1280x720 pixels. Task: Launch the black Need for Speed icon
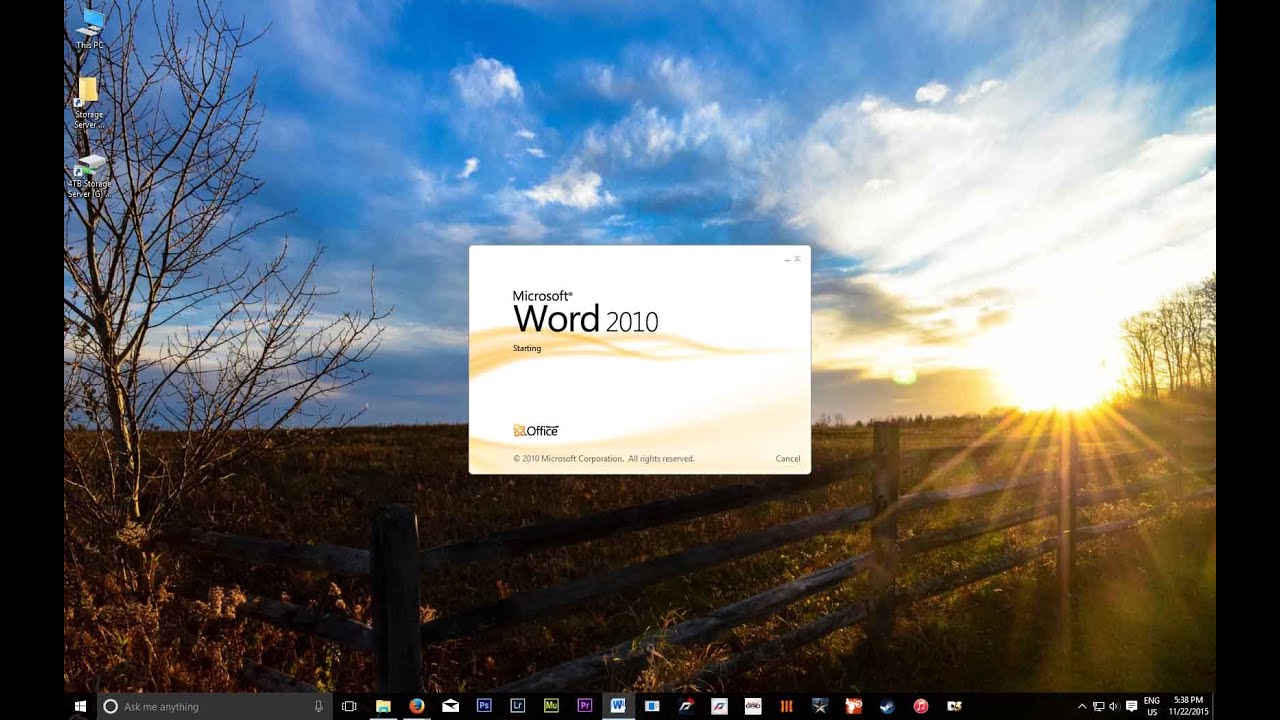[x=686, y=706]
